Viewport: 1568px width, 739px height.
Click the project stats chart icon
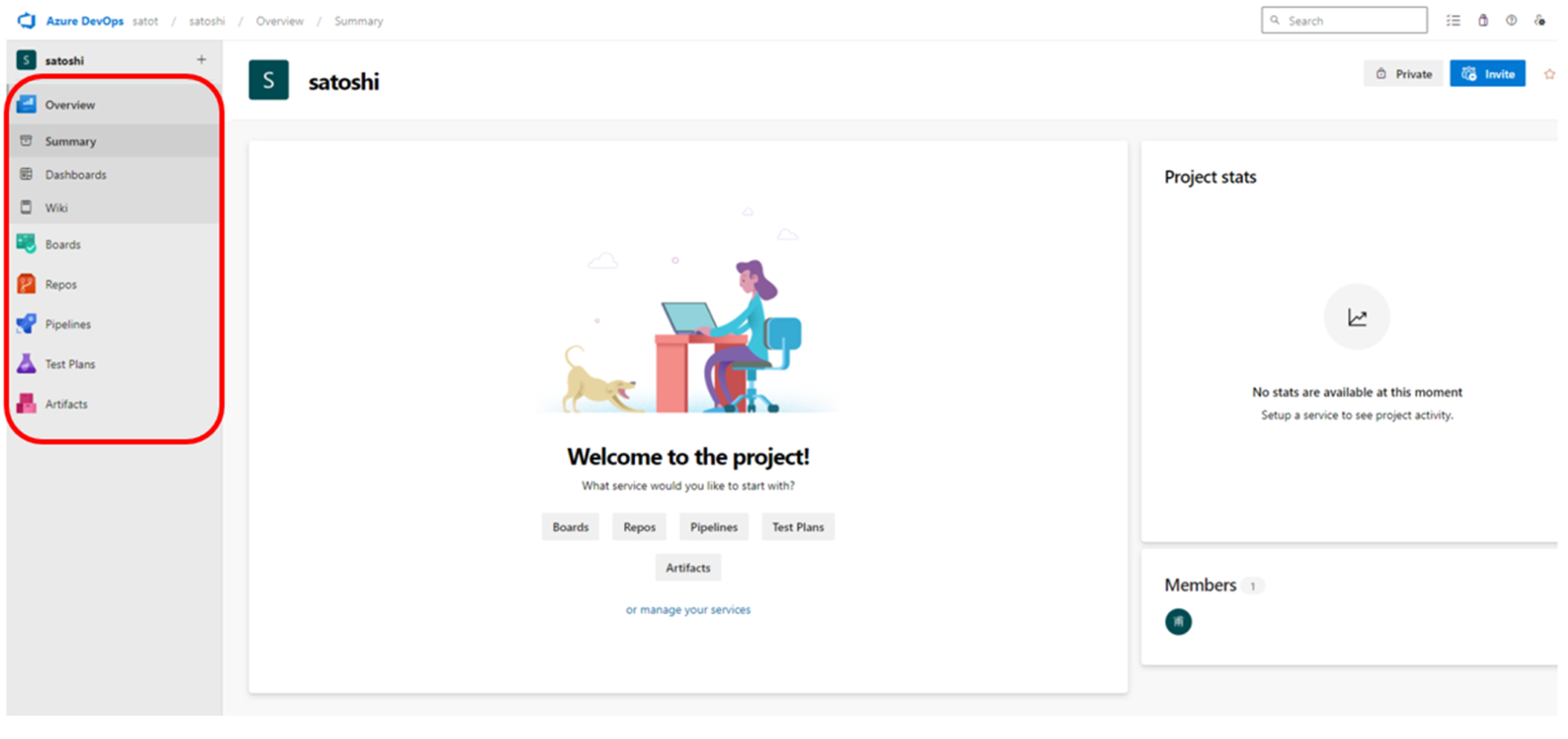tap(1357, 317)
